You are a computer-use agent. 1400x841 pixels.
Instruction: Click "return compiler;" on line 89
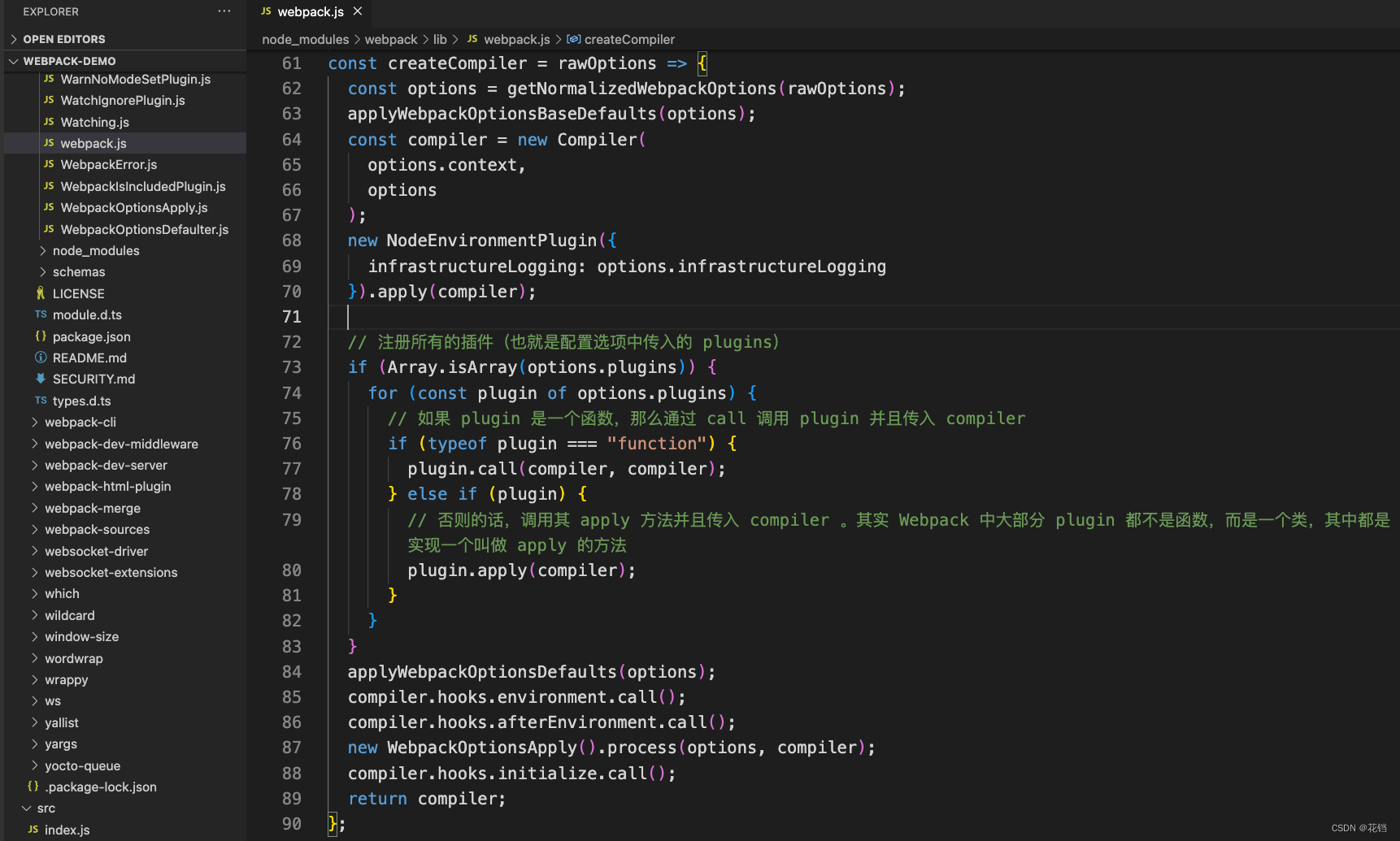[x=427, y=799]
